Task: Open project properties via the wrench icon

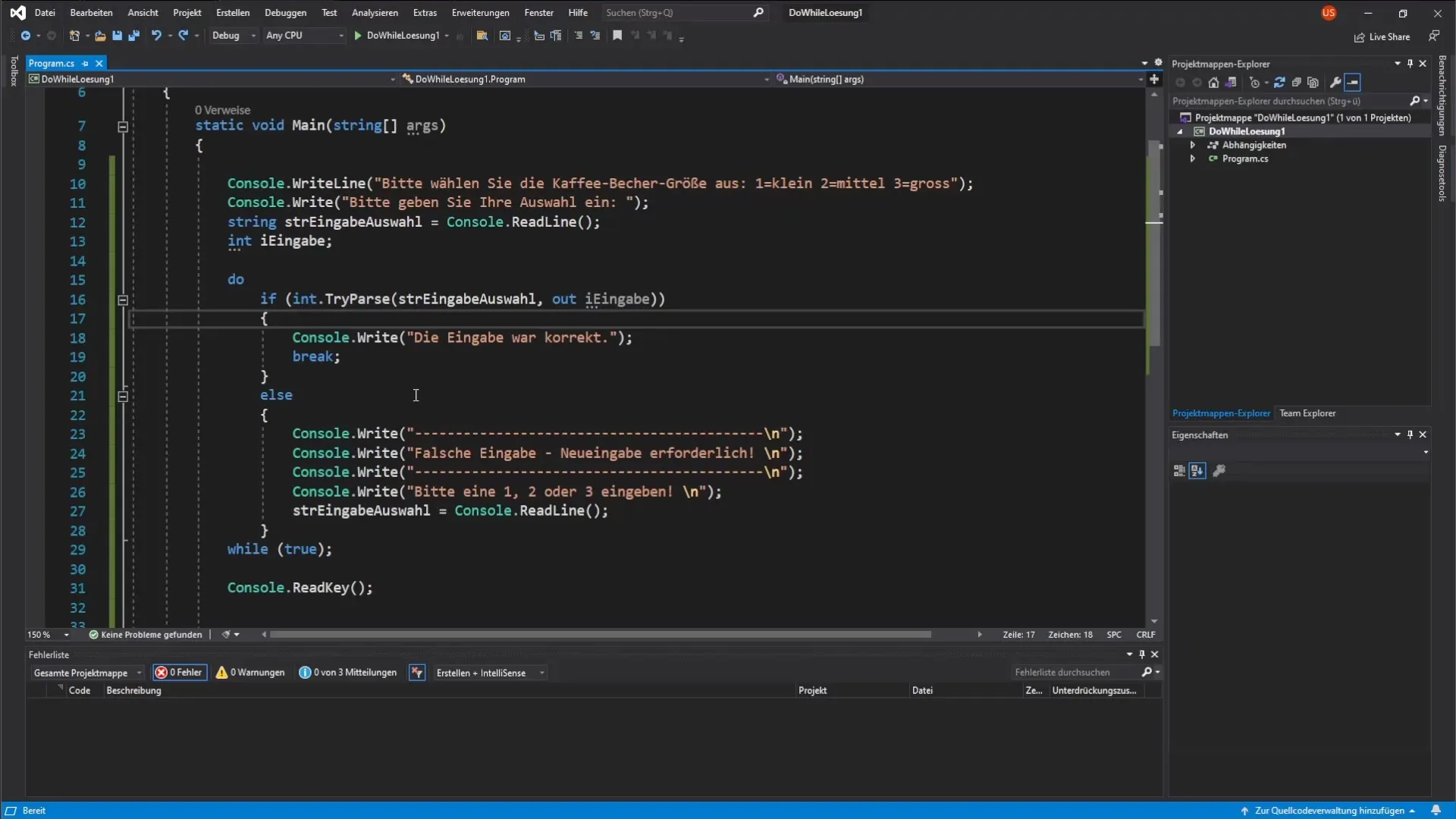Action: click(x=1335, y=83)
